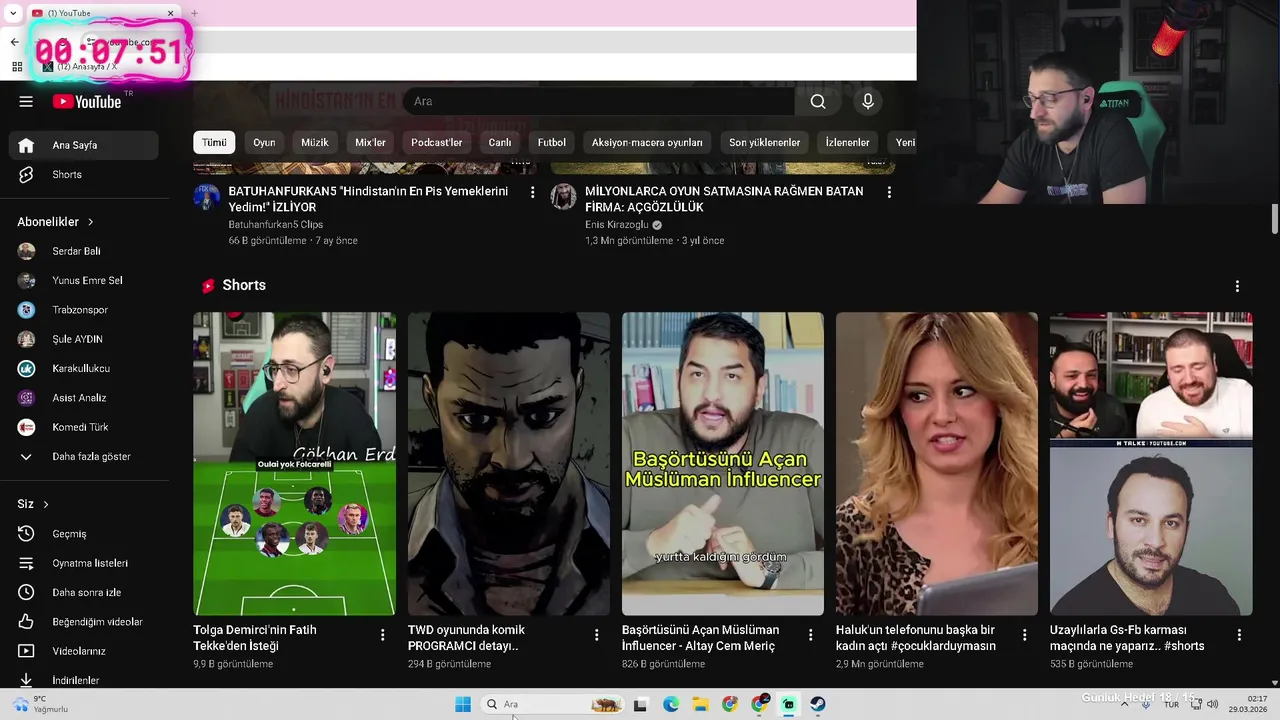Screen dimensions: 1280x720
Task: Open Microsoft Edge from taskbar
Action: [x=671, y=704]
